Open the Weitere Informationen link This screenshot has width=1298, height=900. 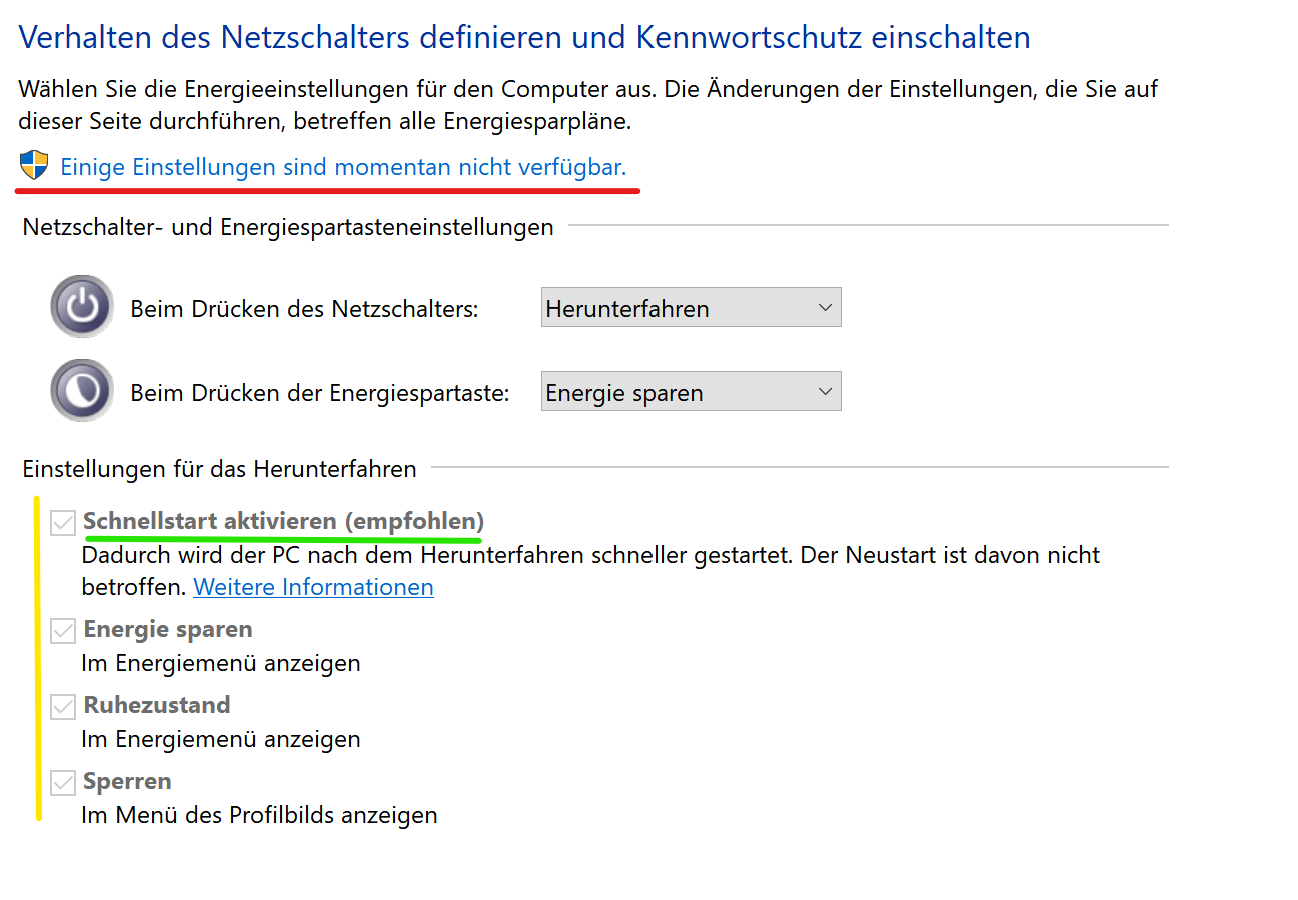click(x=313, y=587)
